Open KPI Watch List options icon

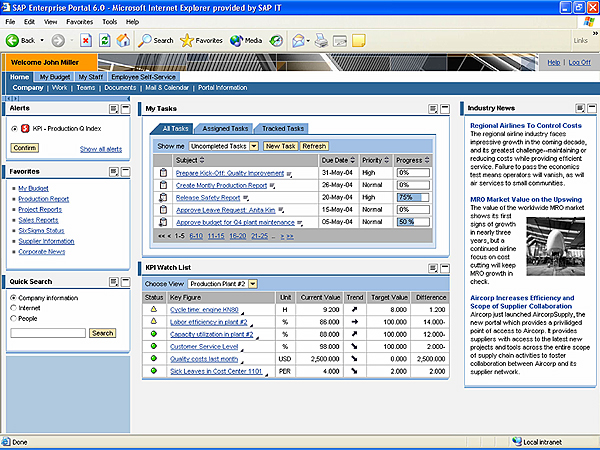[x=433, y=268]
